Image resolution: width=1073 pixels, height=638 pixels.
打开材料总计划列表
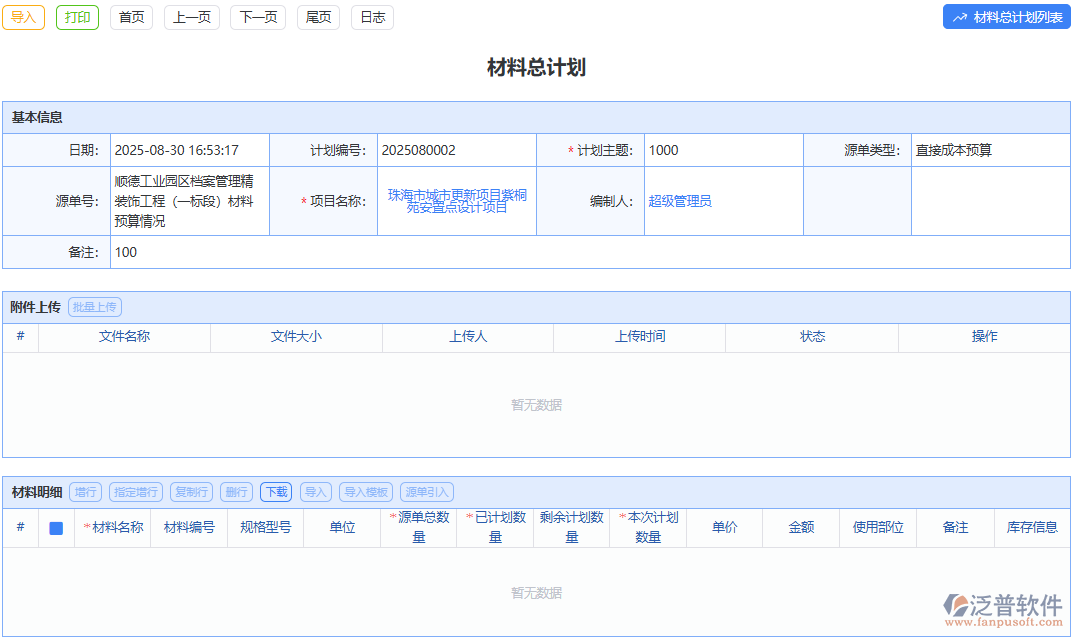click(x=1006, y=16)
